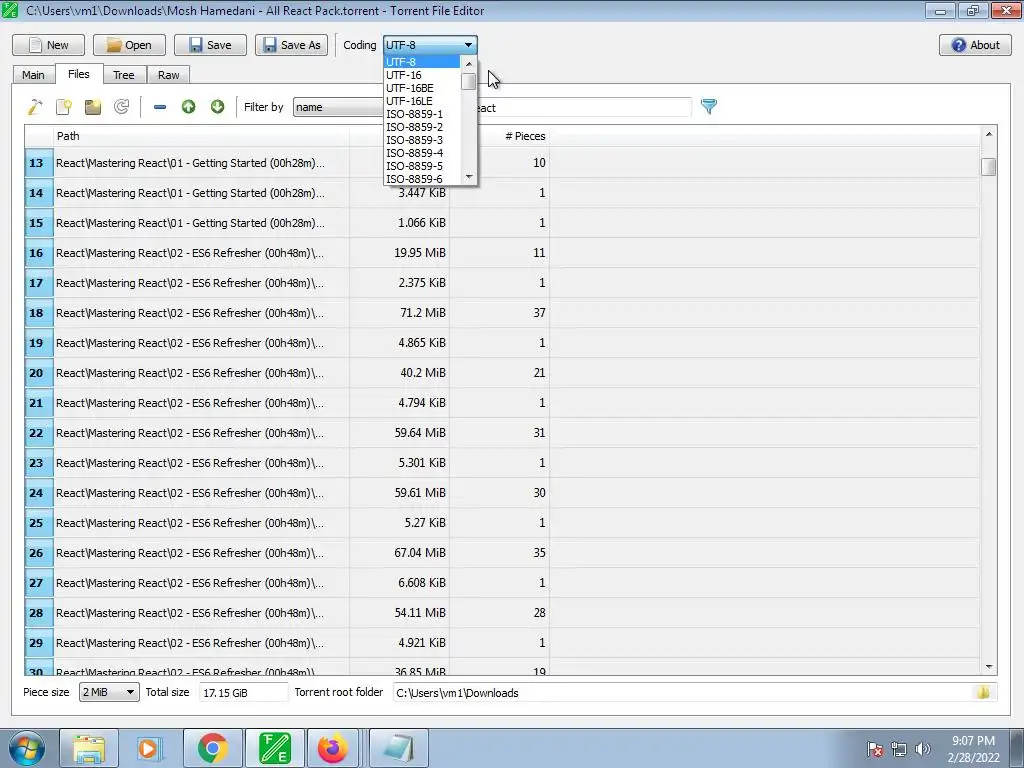Click the file table vertical scrollbar thumb
This screenshot has width=1024, height=768.
tap(988, 167)
